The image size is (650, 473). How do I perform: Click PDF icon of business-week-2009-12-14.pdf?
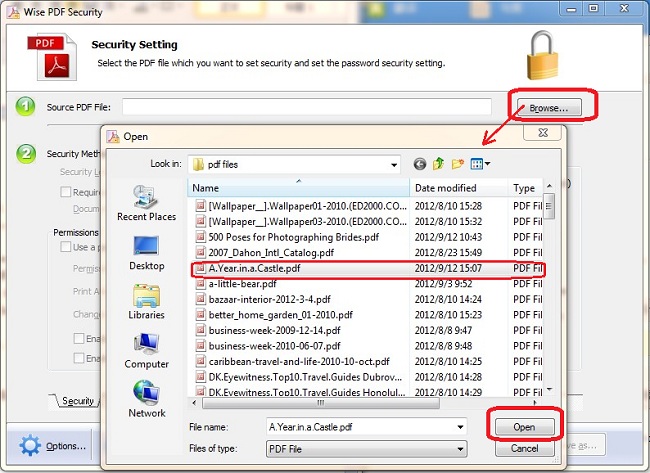click(x=201, y=330)
